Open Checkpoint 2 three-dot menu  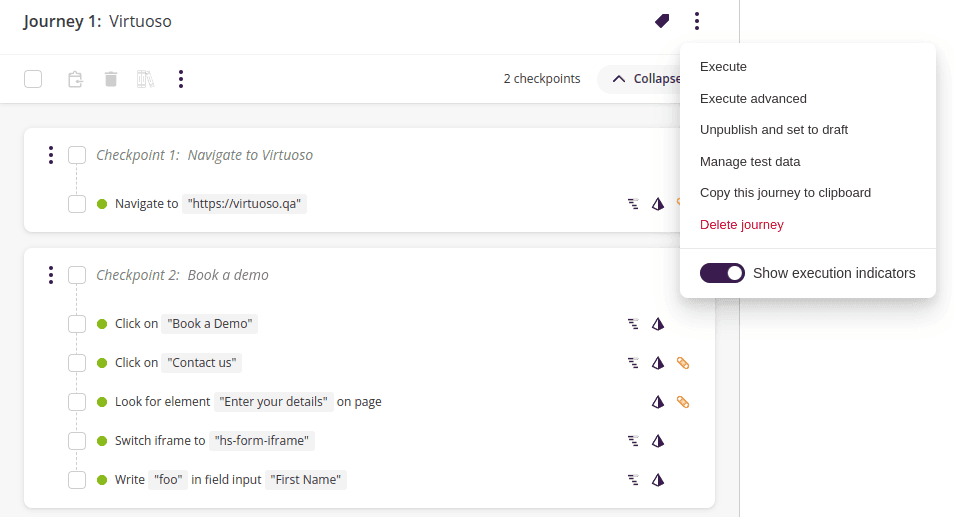(51, 275)
